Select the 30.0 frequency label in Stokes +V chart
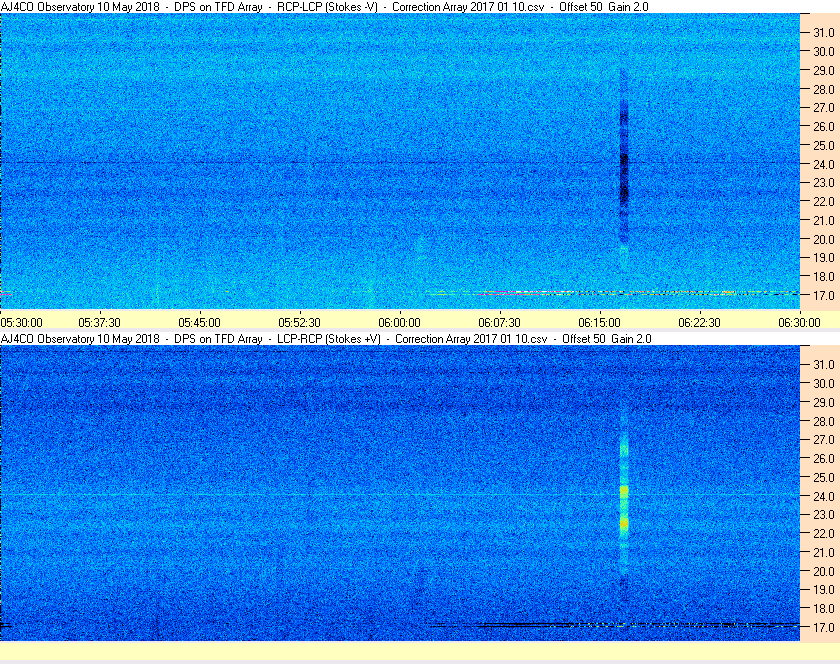The height and width of the screenshot is (664, 840). pos(824,384)
